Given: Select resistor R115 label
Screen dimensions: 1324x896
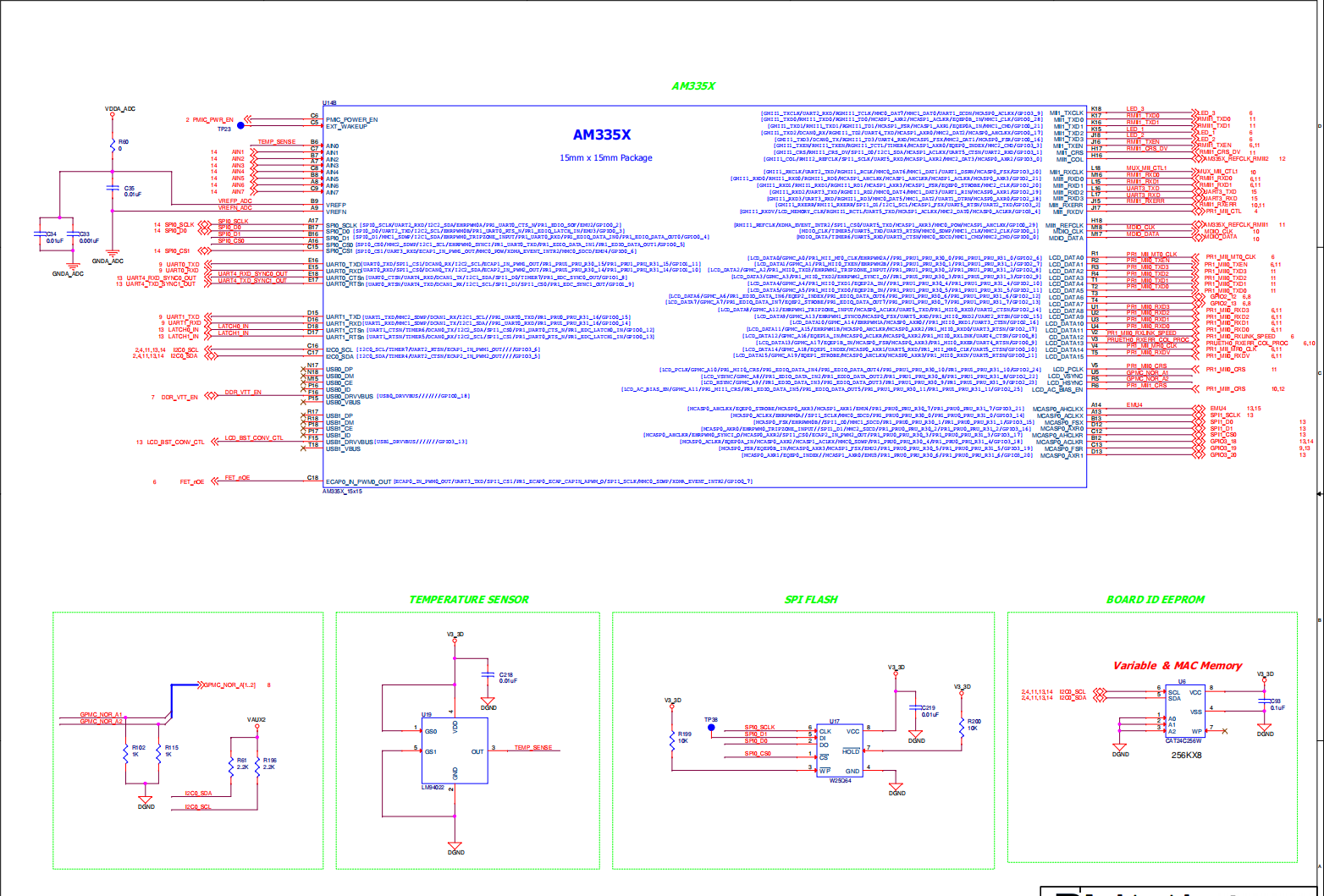Looking at the screenshot, I should pyautogui.click(x=172, y=748).
